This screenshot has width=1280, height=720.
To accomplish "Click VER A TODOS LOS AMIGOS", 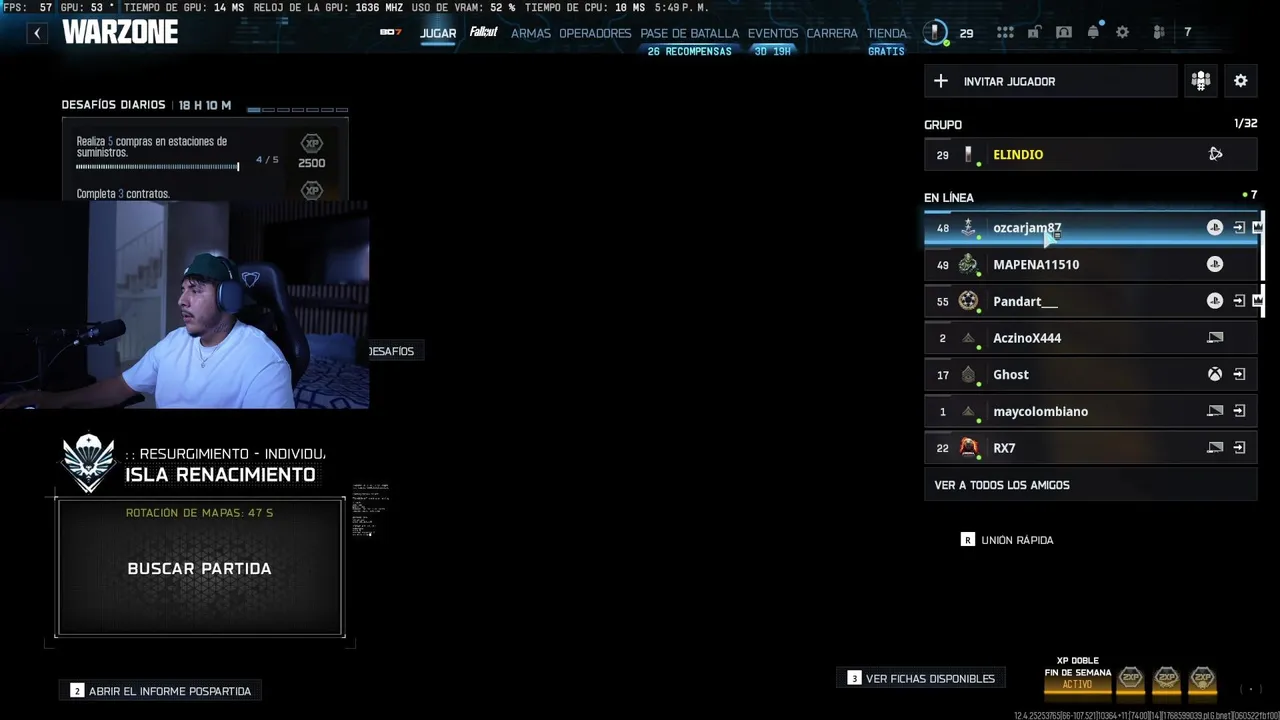I will [x=1090, y=485].
